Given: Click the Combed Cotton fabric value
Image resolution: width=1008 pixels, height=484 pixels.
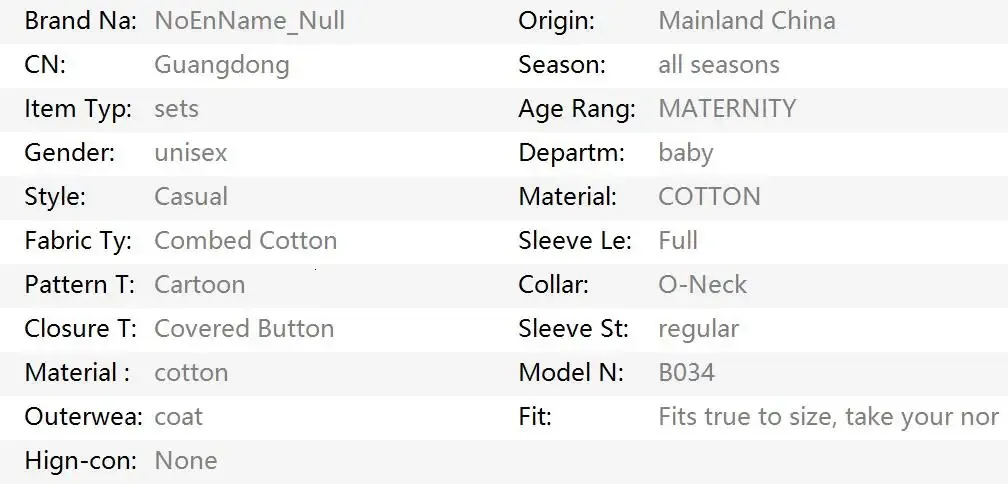Looking at the screenshot, I should tap(245, 241).
